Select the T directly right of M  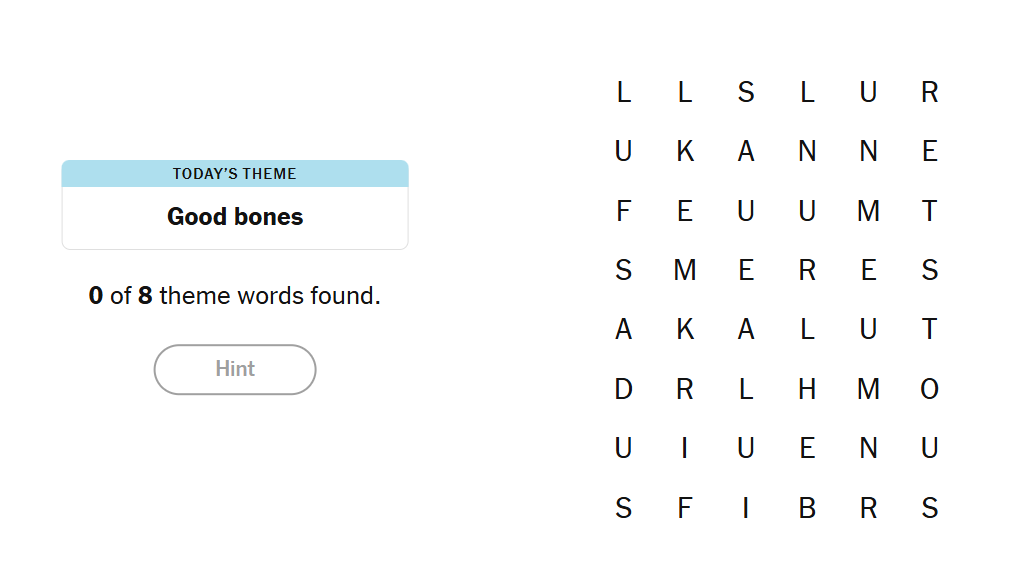coord(929,211)
